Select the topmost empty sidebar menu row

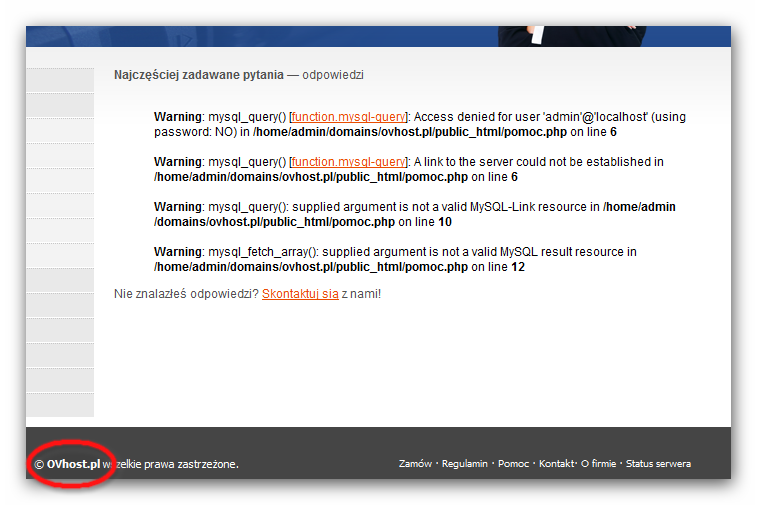[x=60, y=81]
